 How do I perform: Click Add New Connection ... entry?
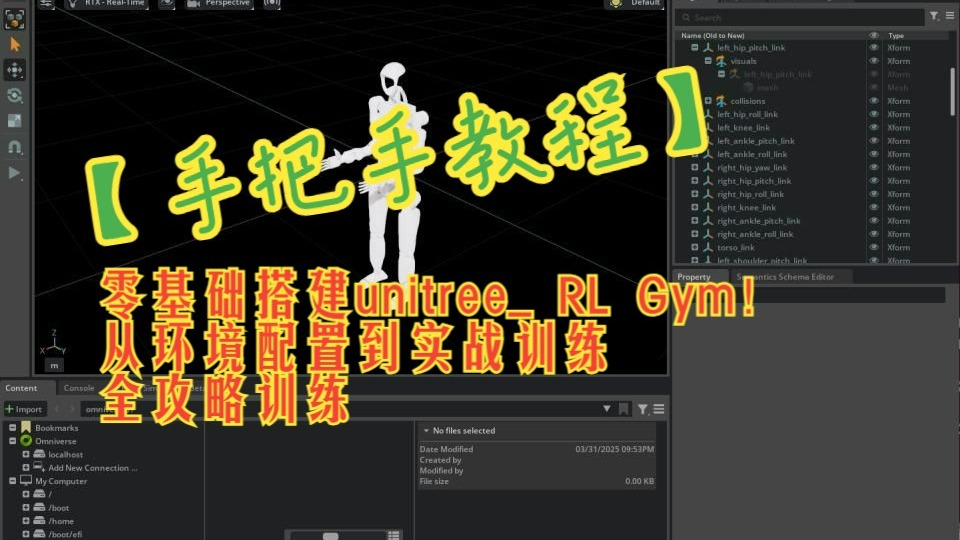point(93,468)
